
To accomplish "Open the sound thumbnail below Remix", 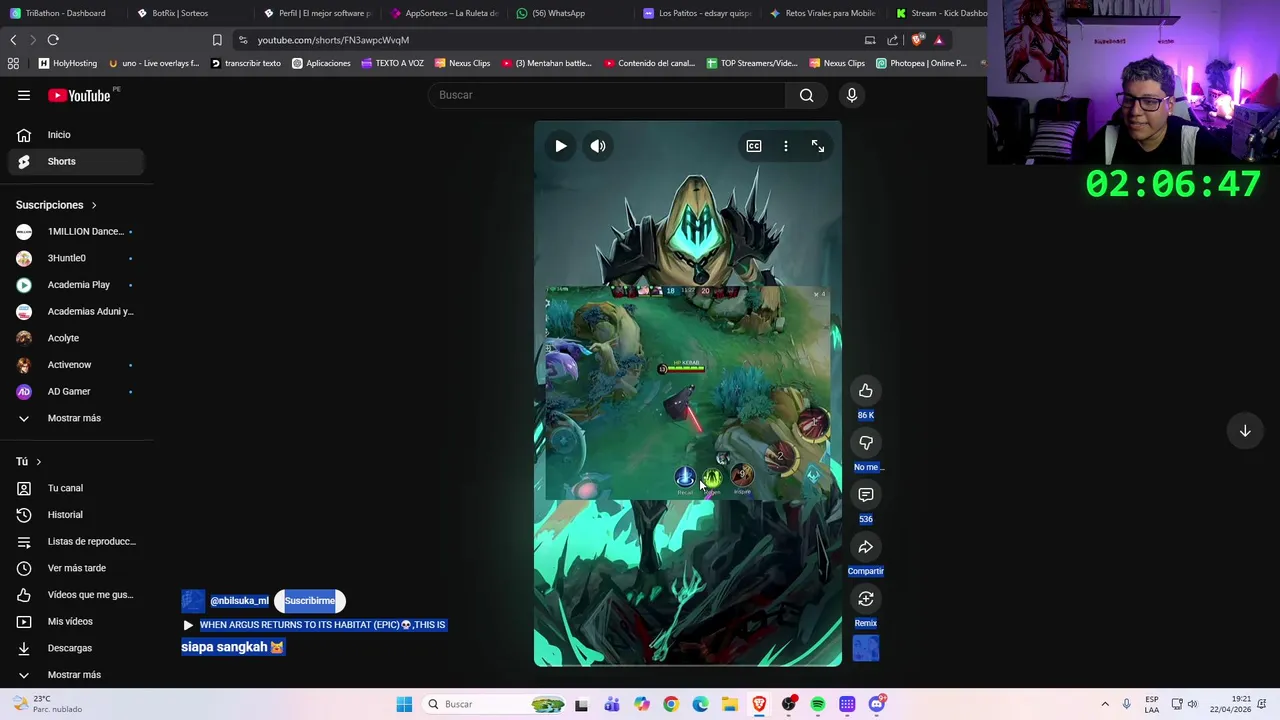I will [866, 649].
